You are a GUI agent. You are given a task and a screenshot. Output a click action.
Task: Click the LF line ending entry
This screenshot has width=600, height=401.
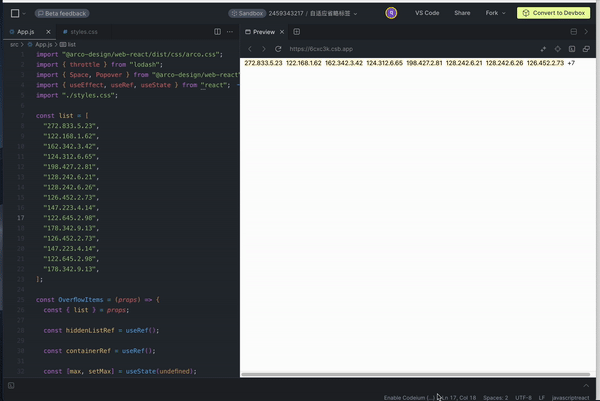[x=541, y=398]
